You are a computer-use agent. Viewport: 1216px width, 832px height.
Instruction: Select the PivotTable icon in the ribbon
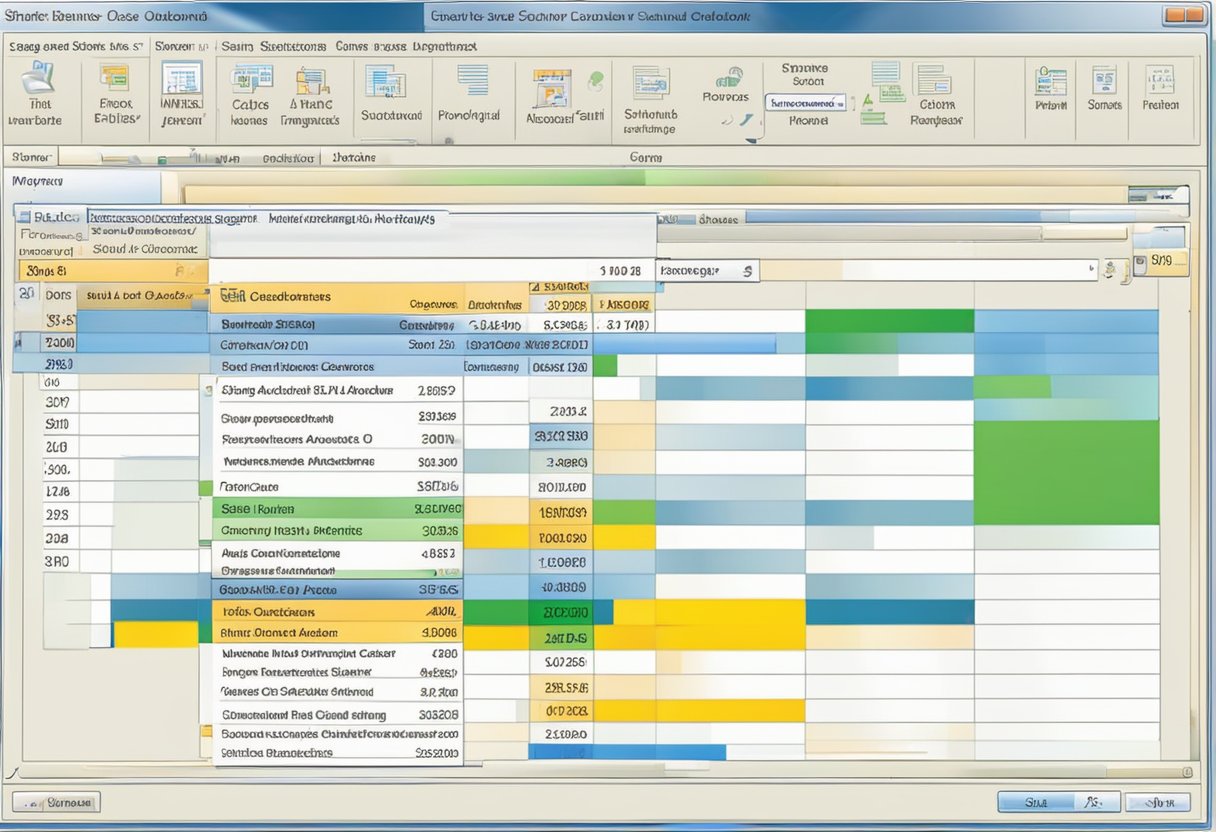[40, 85]
